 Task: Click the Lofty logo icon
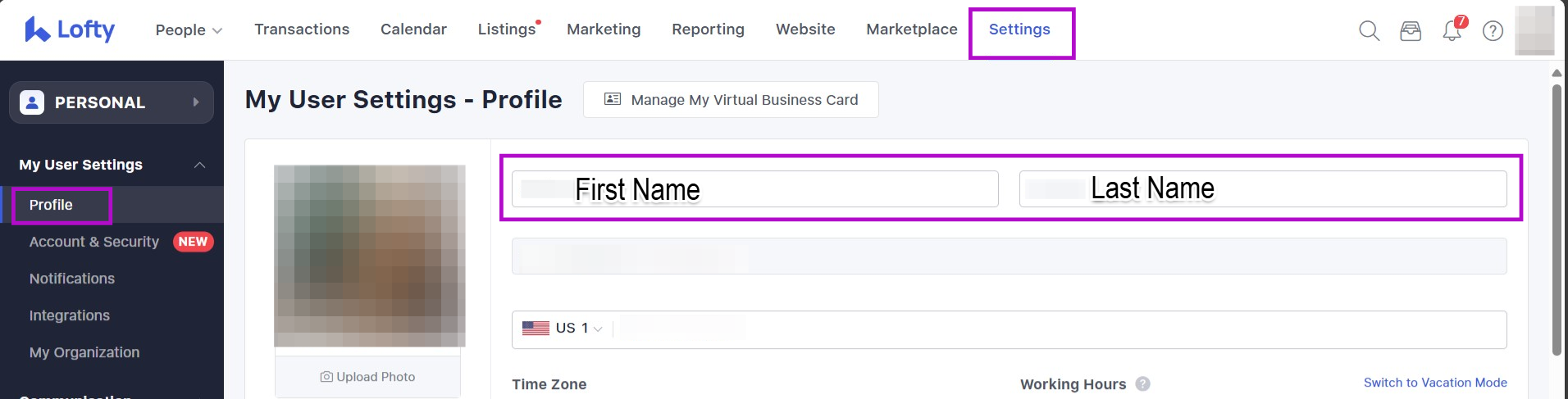37,29
